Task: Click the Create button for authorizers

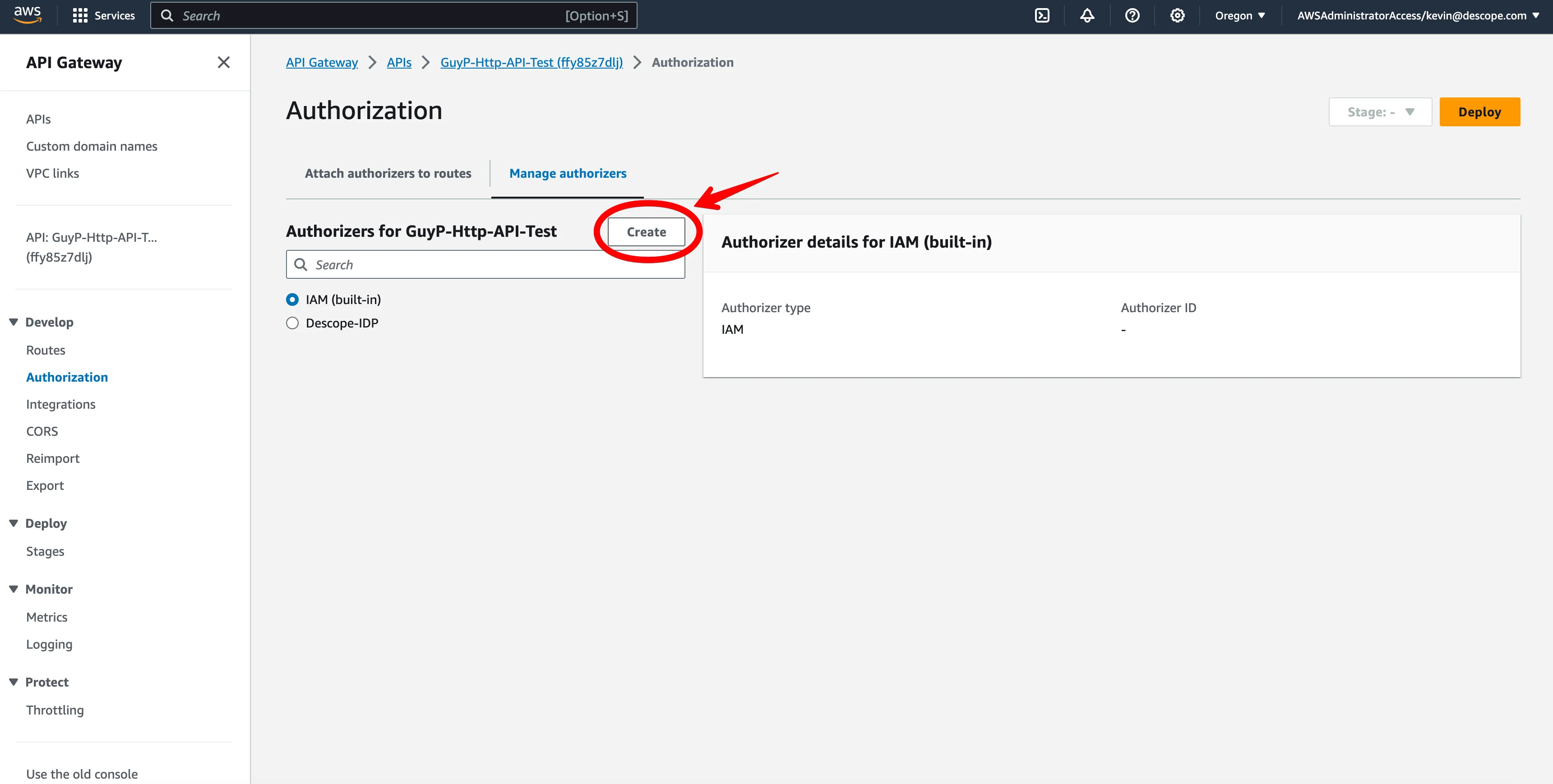Action: 646,231
